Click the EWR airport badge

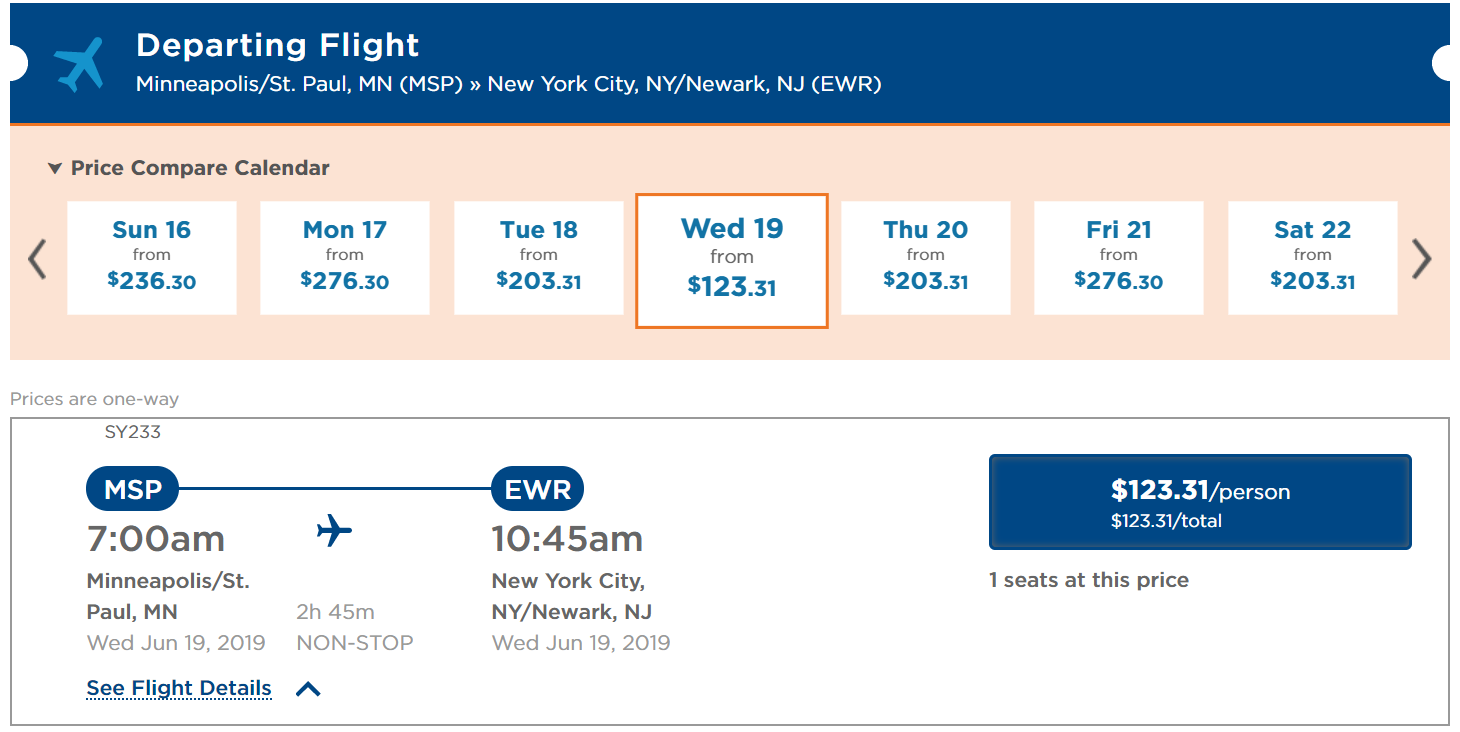(x=538, y=490)
